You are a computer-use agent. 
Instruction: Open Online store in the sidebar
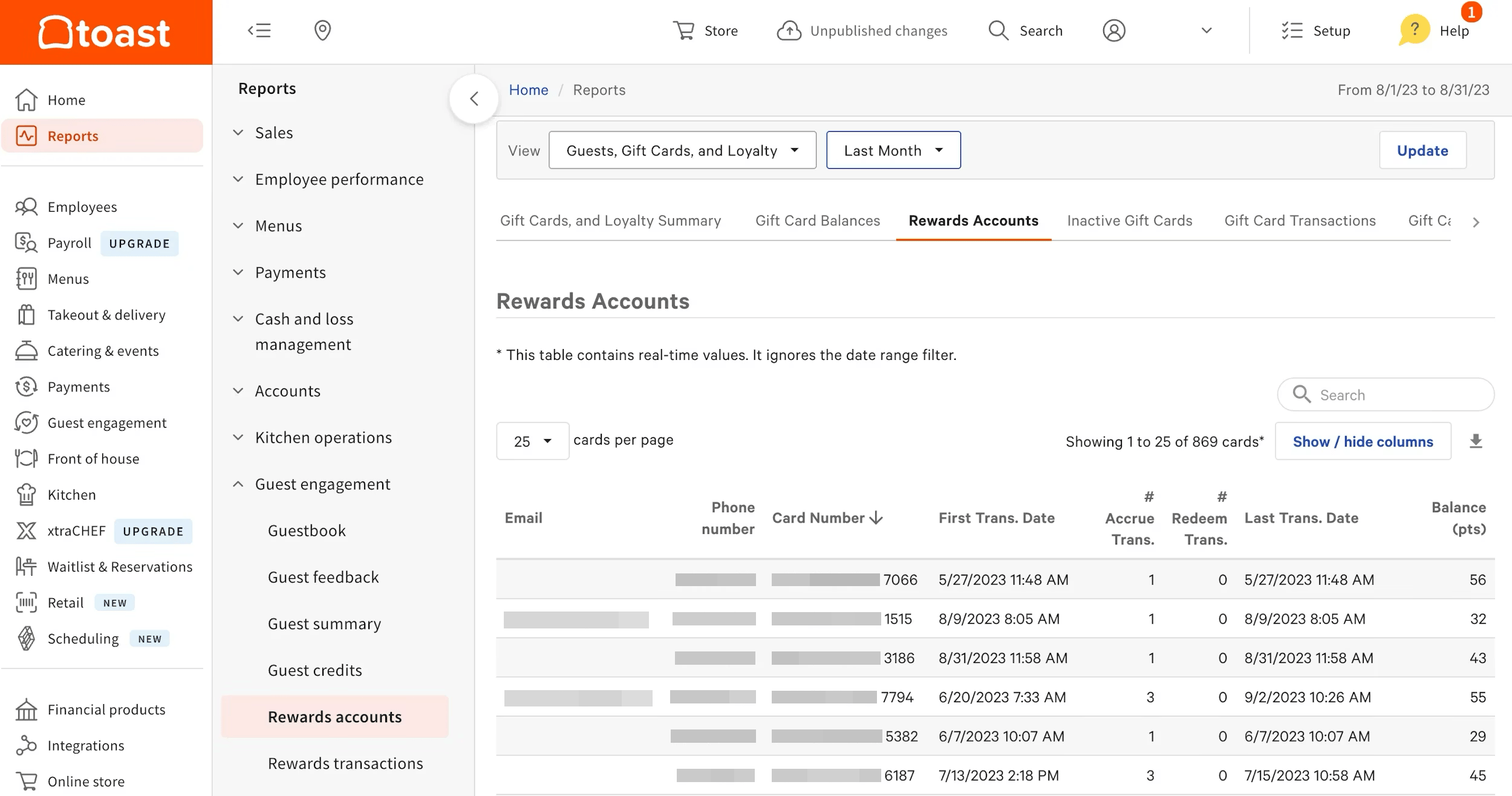point(86,781)
